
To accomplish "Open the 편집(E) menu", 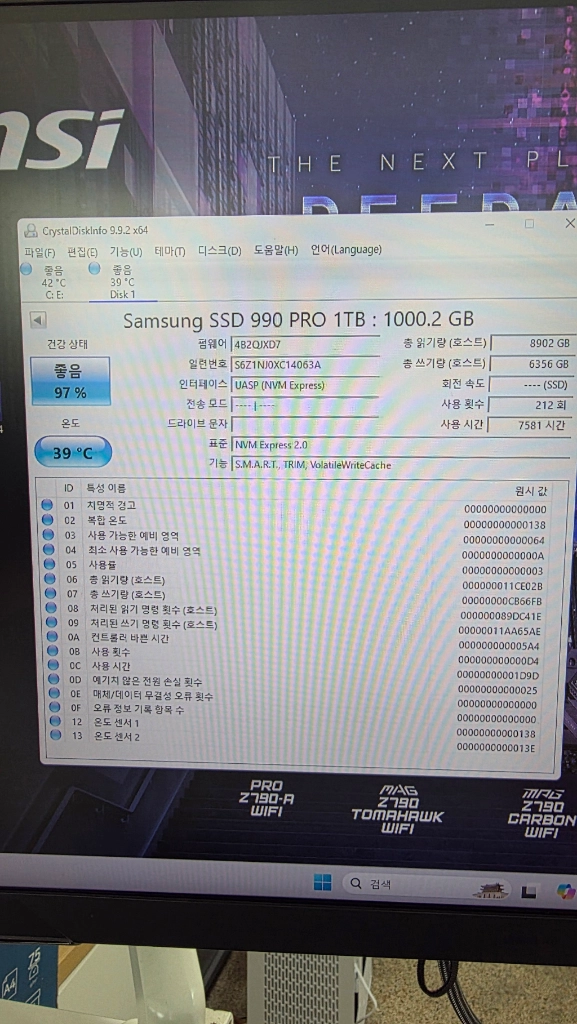I will point(82,252).
